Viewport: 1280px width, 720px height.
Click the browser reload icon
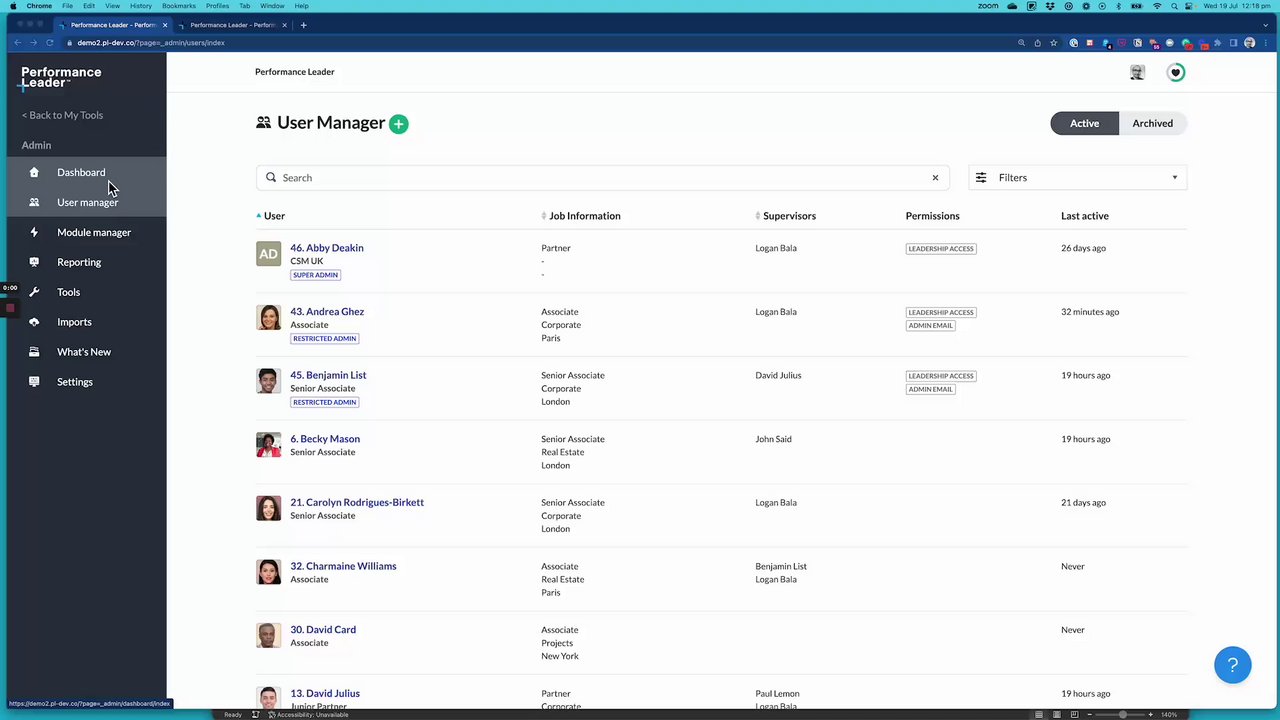[x=49, y=43]
